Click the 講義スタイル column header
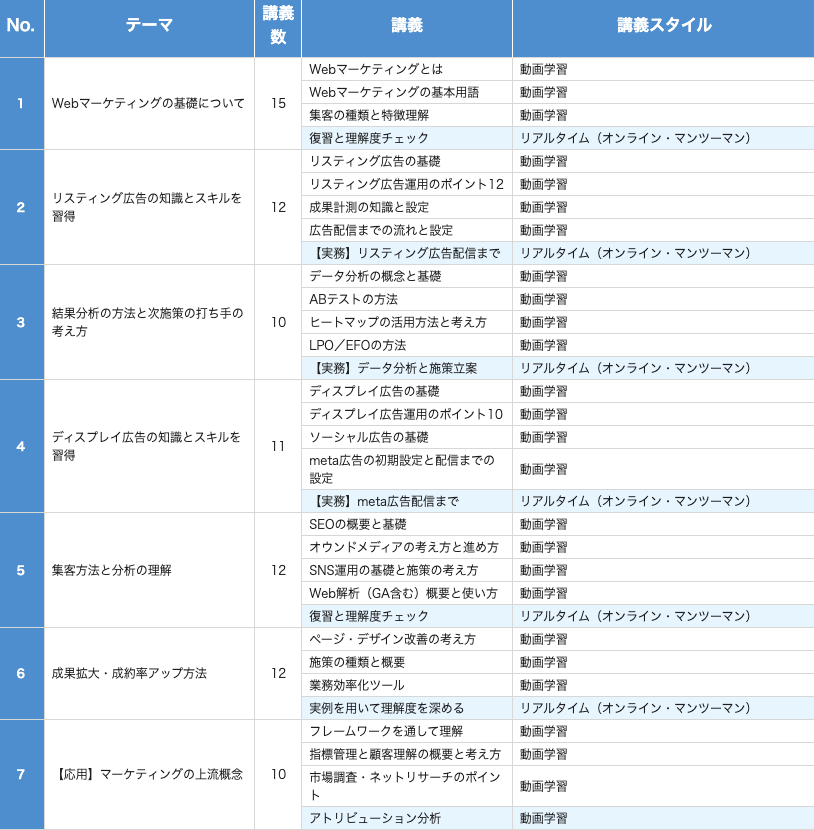 tap(663, 28)
